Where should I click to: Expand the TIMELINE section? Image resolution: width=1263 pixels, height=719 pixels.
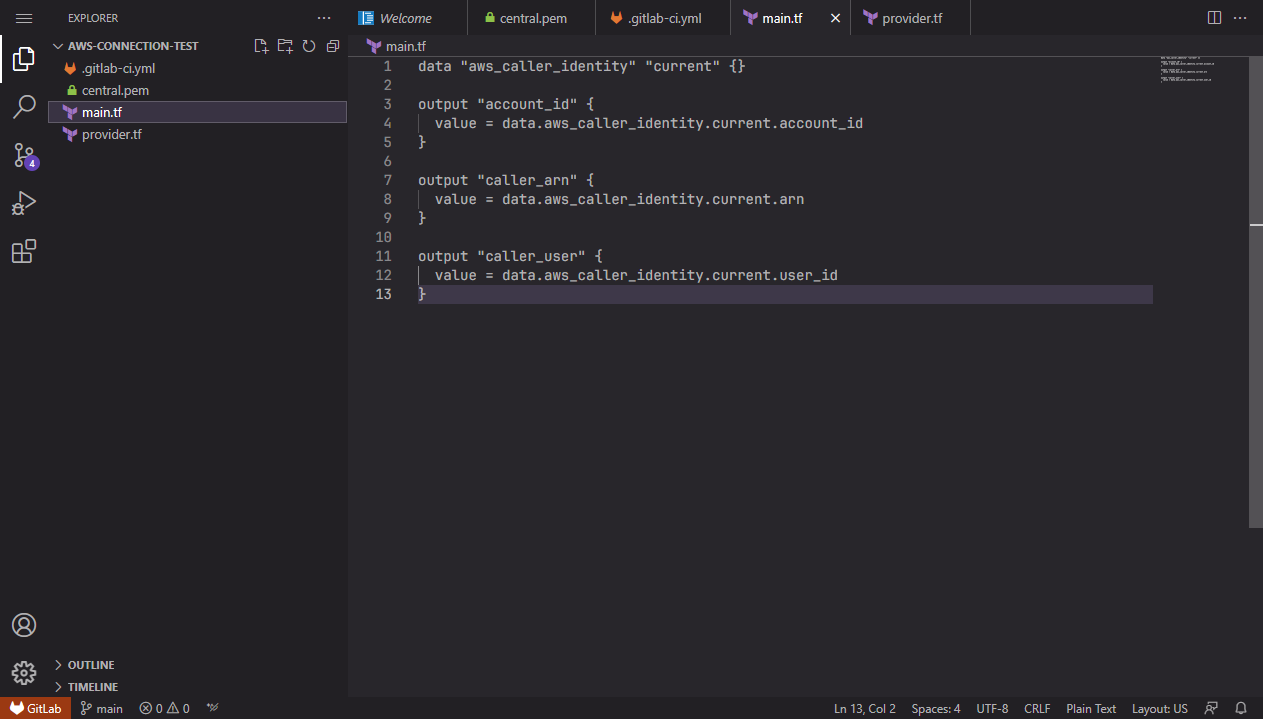point(93,686)
